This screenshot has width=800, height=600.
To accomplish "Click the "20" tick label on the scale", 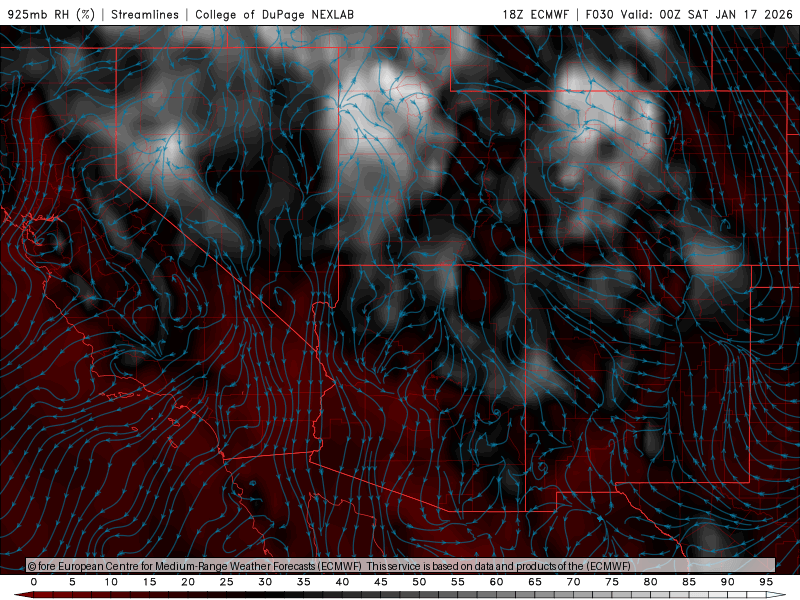I will [188, 582].
